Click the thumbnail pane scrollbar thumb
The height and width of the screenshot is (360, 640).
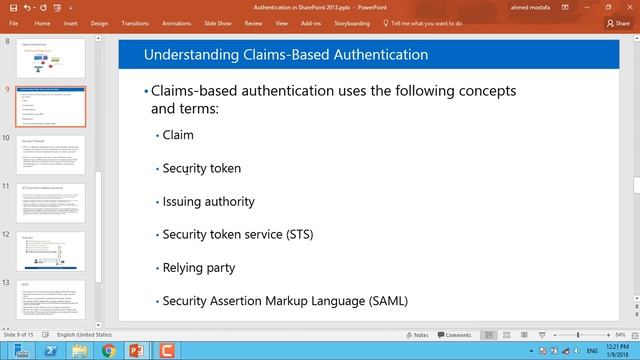pyautogui.click(x=98, y=227)
